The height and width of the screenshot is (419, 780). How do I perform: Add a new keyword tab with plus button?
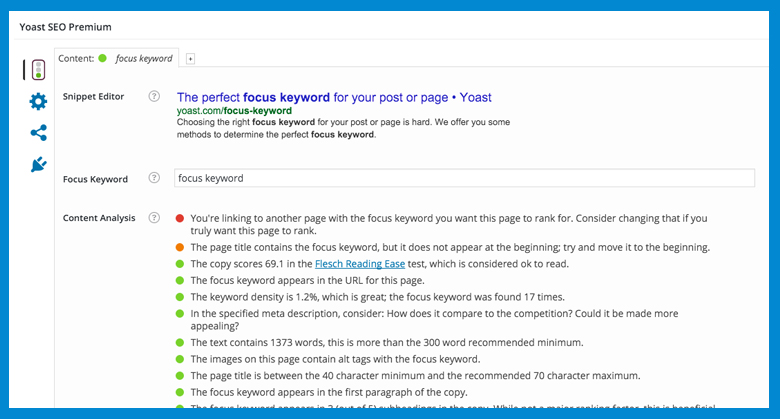coord(190,59)
